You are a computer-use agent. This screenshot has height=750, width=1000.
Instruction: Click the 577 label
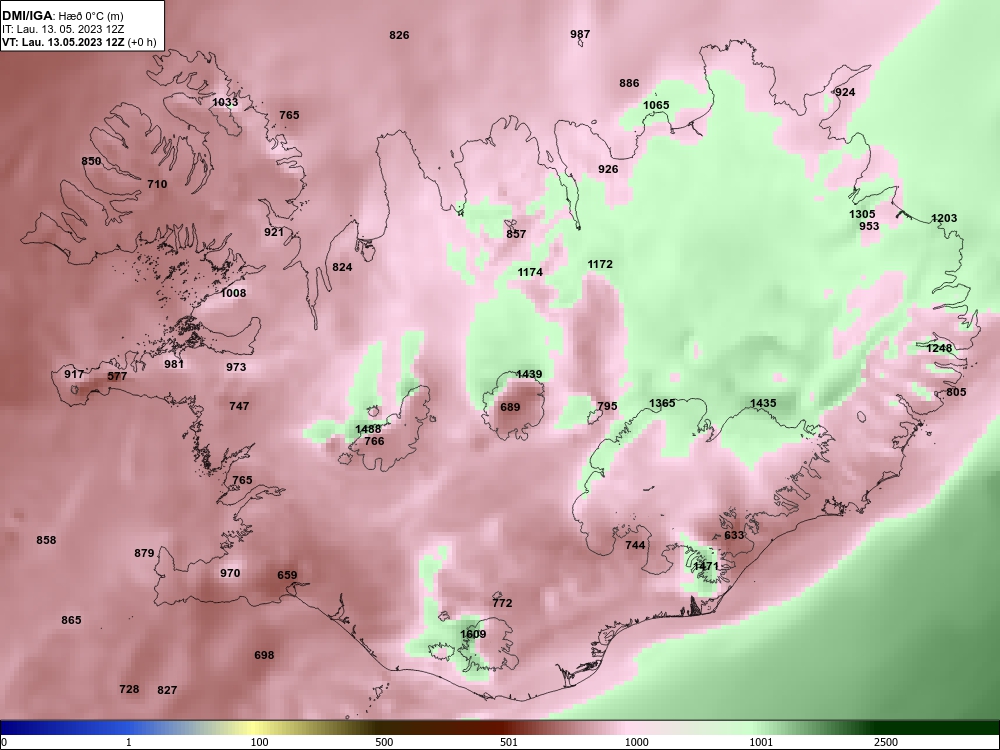[117, 376]
